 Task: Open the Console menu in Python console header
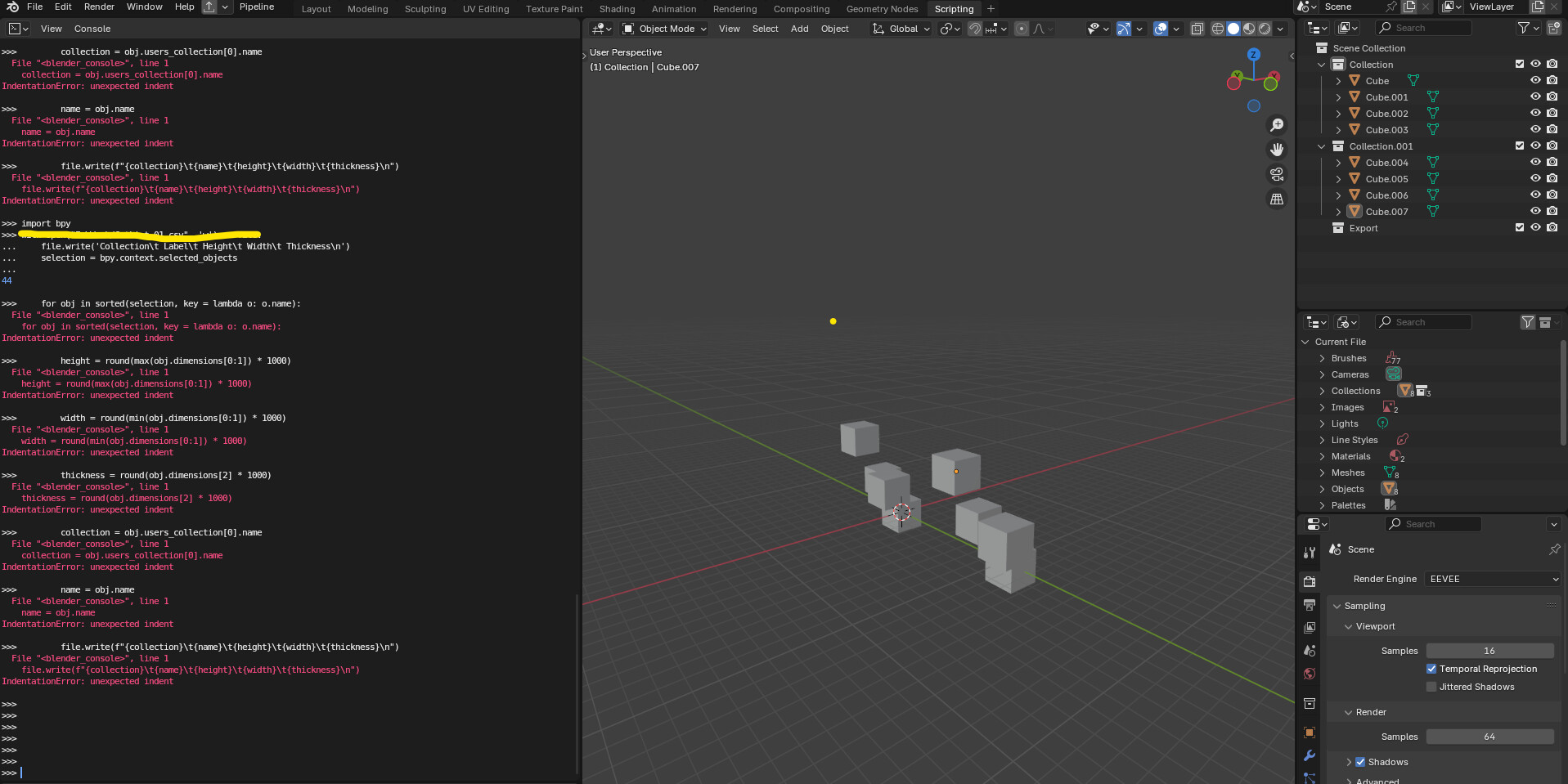92,29
